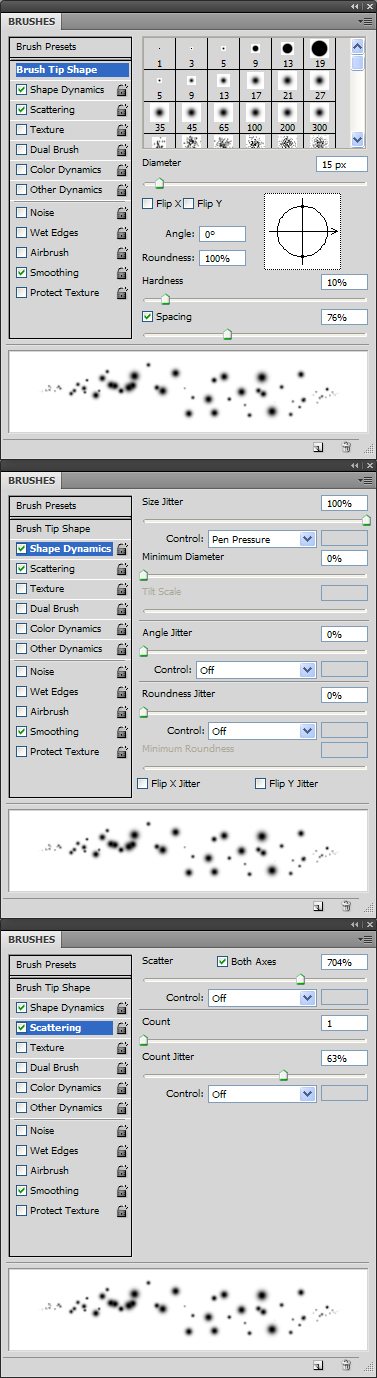The image size is (377, 1378).
Task: Click the new brush icon below the Count Jitter panel preview
Action: 317,1365
